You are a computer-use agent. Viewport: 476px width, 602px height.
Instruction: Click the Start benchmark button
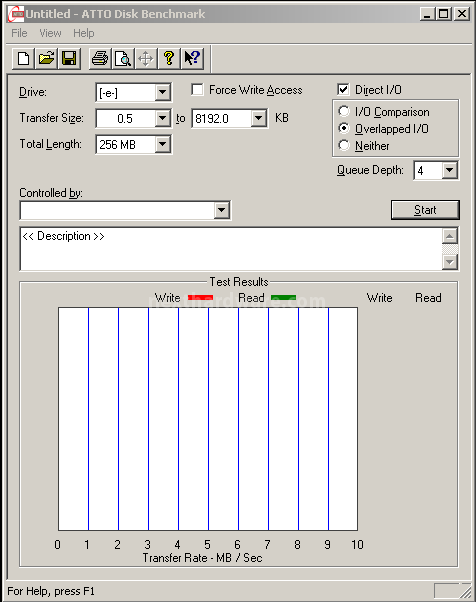(425, 210)
